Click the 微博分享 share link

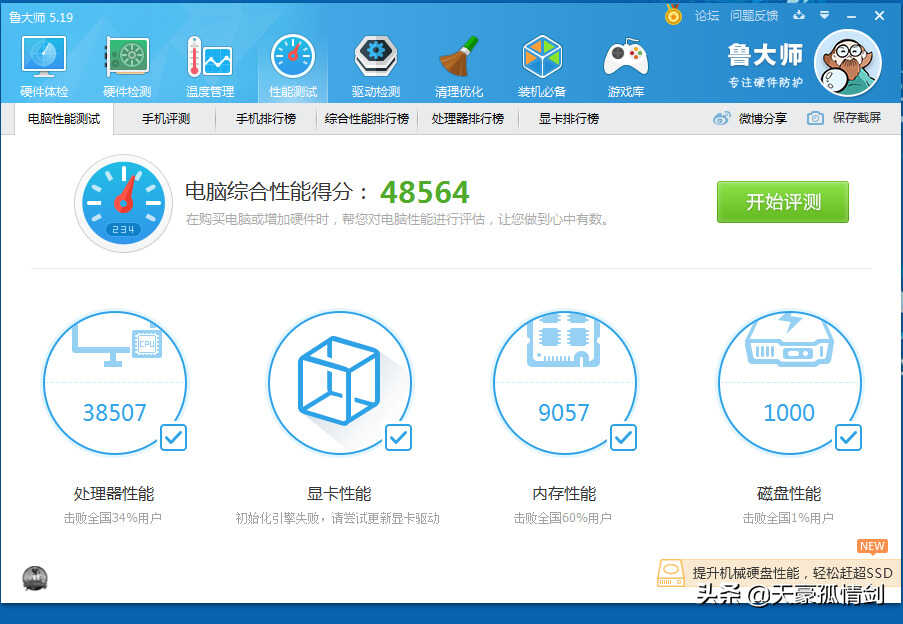click(x=762, y=119)
